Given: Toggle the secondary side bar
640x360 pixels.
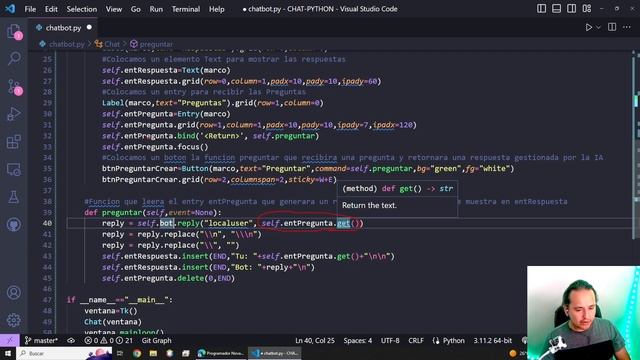Looking at the screenshot, I should pos(571,9).
